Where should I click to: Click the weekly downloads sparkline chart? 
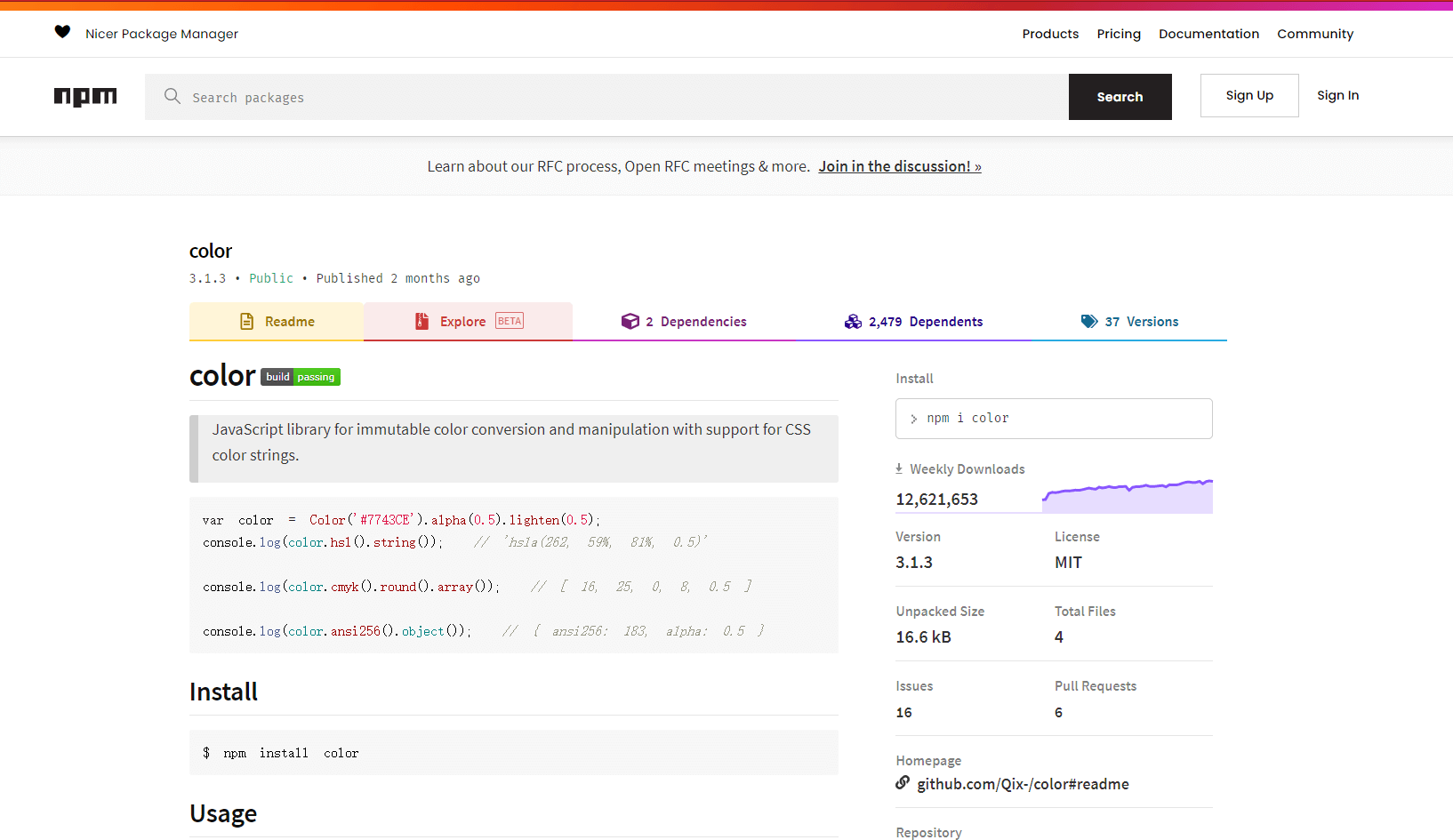click(x=1128, y=496)
